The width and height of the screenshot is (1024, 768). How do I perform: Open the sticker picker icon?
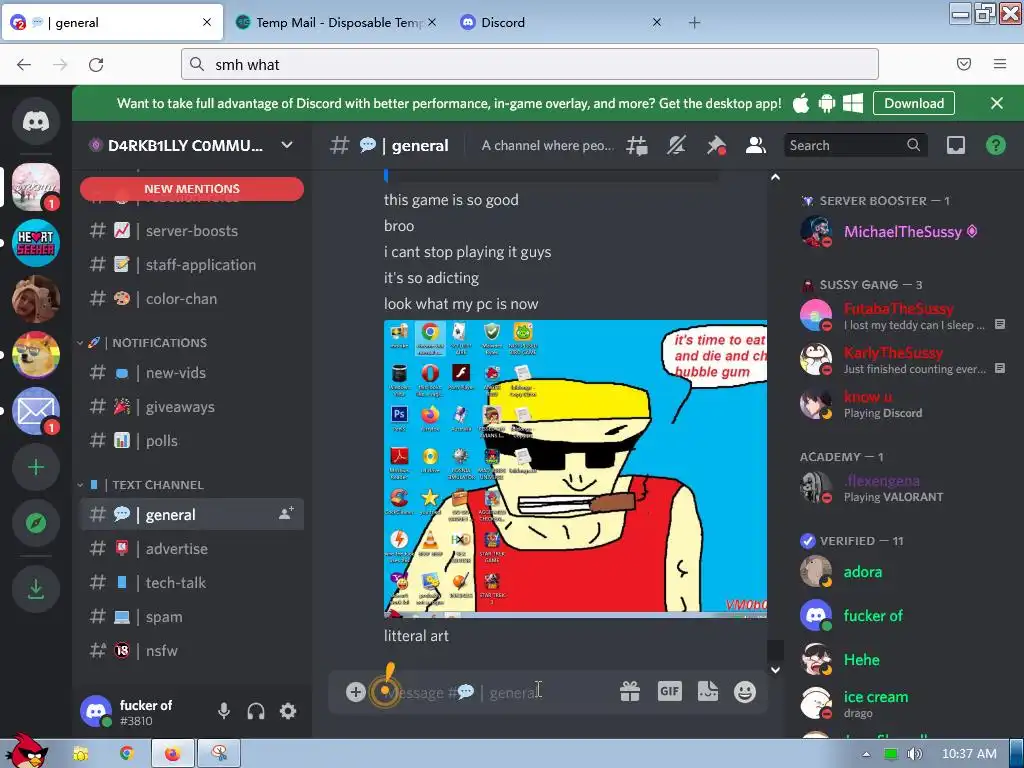click(708, 691)
